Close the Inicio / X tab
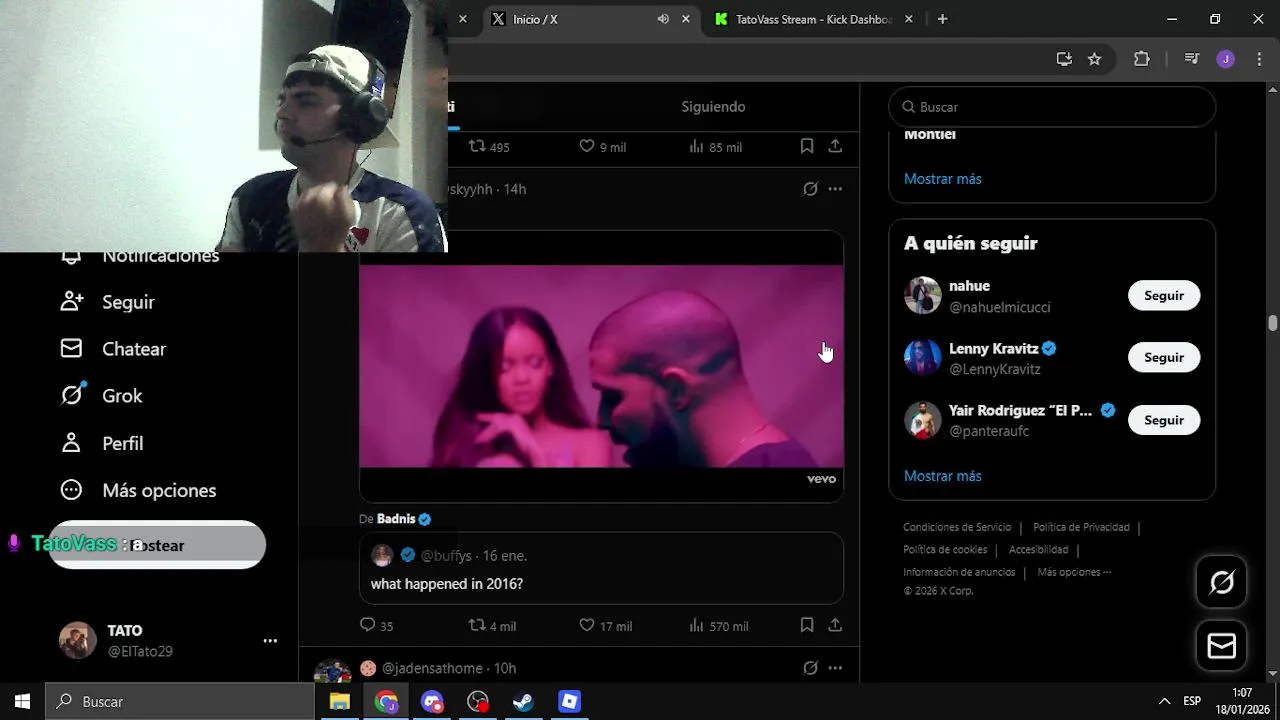1280x720 pixels. click(686, 19)
